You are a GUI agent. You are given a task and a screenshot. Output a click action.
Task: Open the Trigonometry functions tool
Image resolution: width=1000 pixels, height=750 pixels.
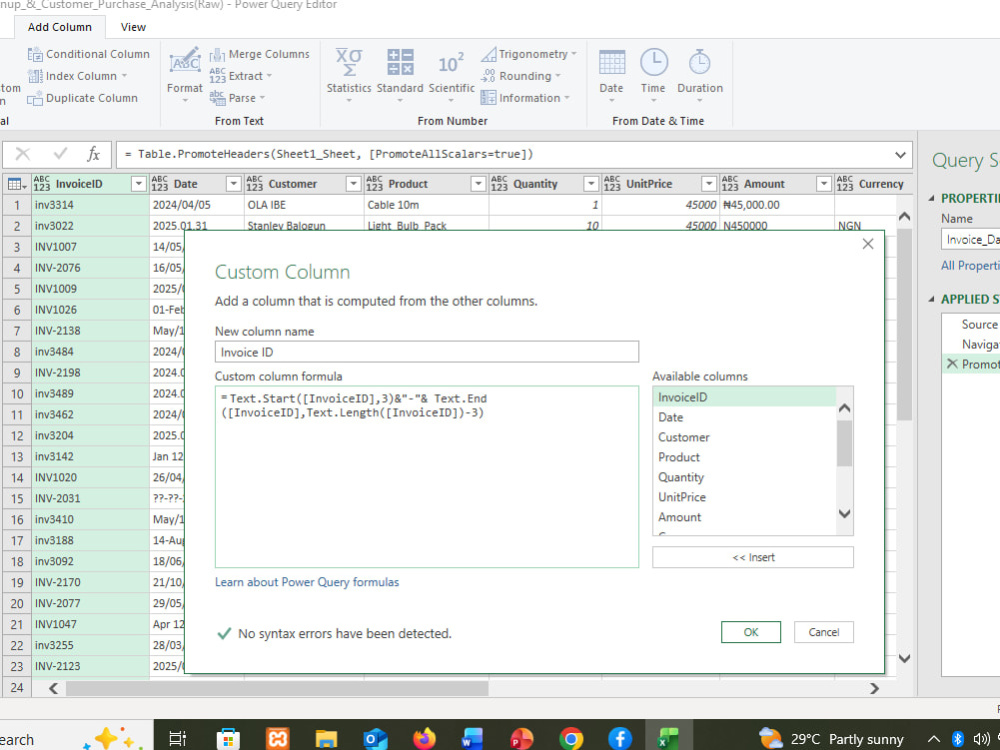coord(529,54)
